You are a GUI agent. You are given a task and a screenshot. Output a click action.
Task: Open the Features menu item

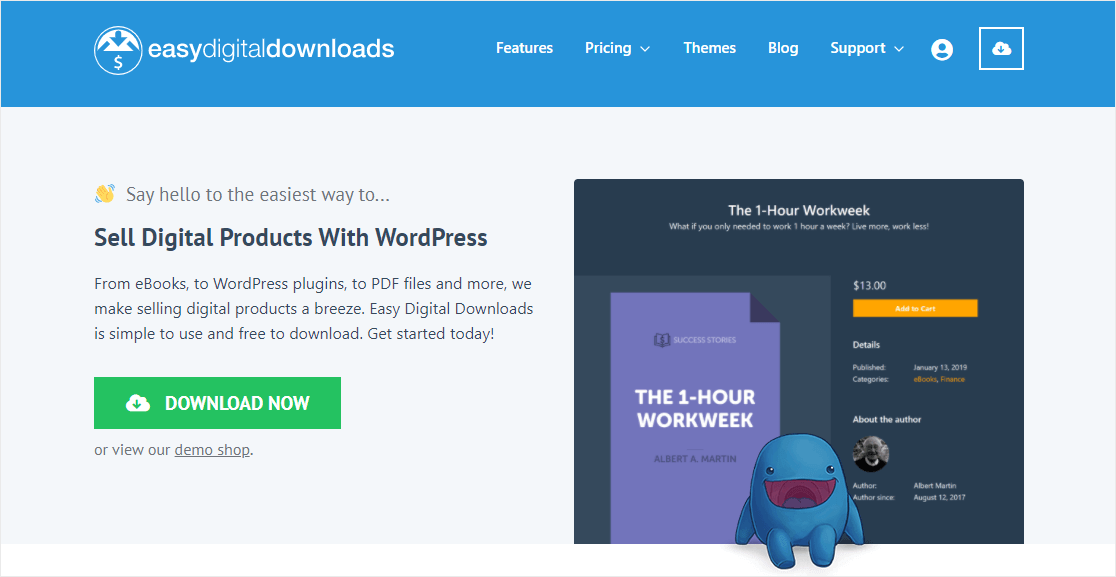tap(525, 48)
